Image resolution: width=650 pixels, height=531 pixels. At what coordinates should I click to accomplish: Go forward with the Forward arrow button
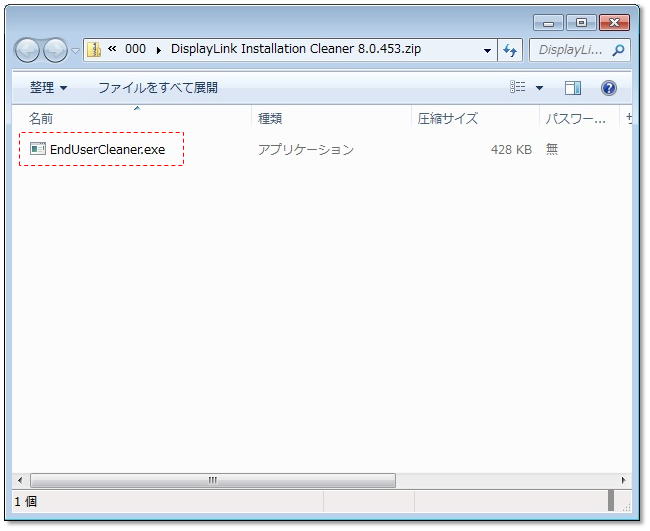pyautogui.click(x=55, y=50)
